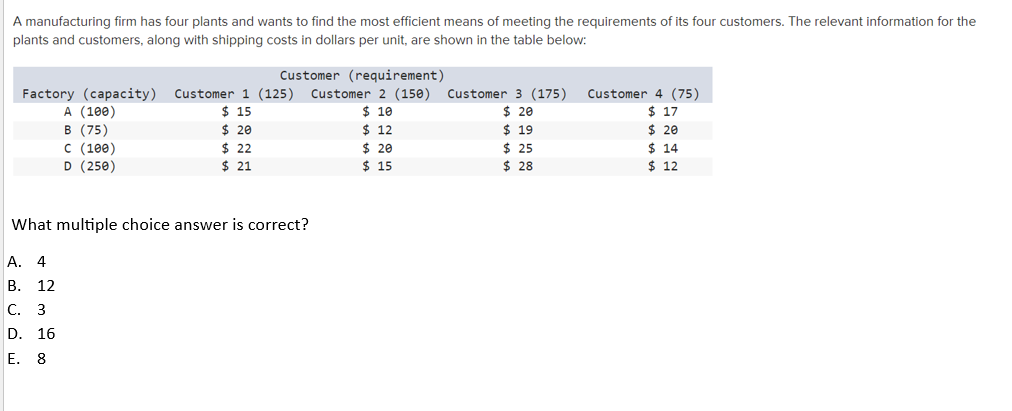Click the Factory (capacity) header cell
Viewport: 1012px width, 411px height.
(89, 94)
